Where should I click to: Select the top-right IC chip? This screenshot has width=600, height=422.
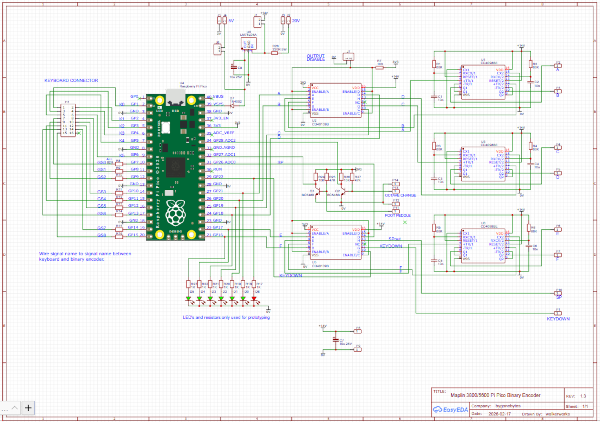482,83
